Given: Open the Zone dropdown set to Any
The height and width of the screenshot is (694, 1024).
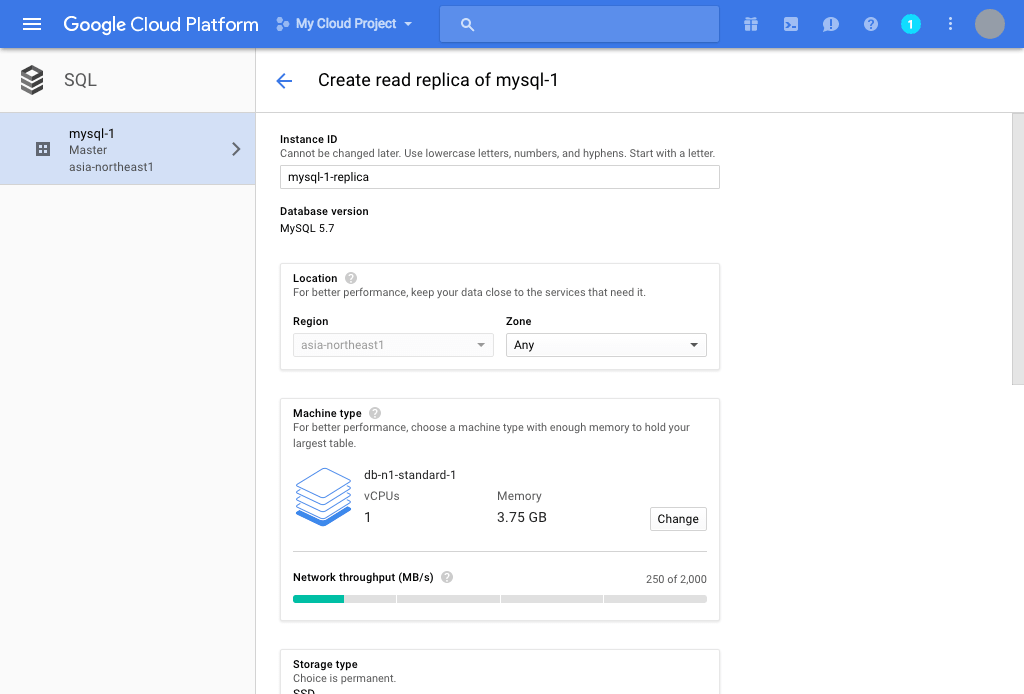Looking at the screenshot, I should click(606, 345).
